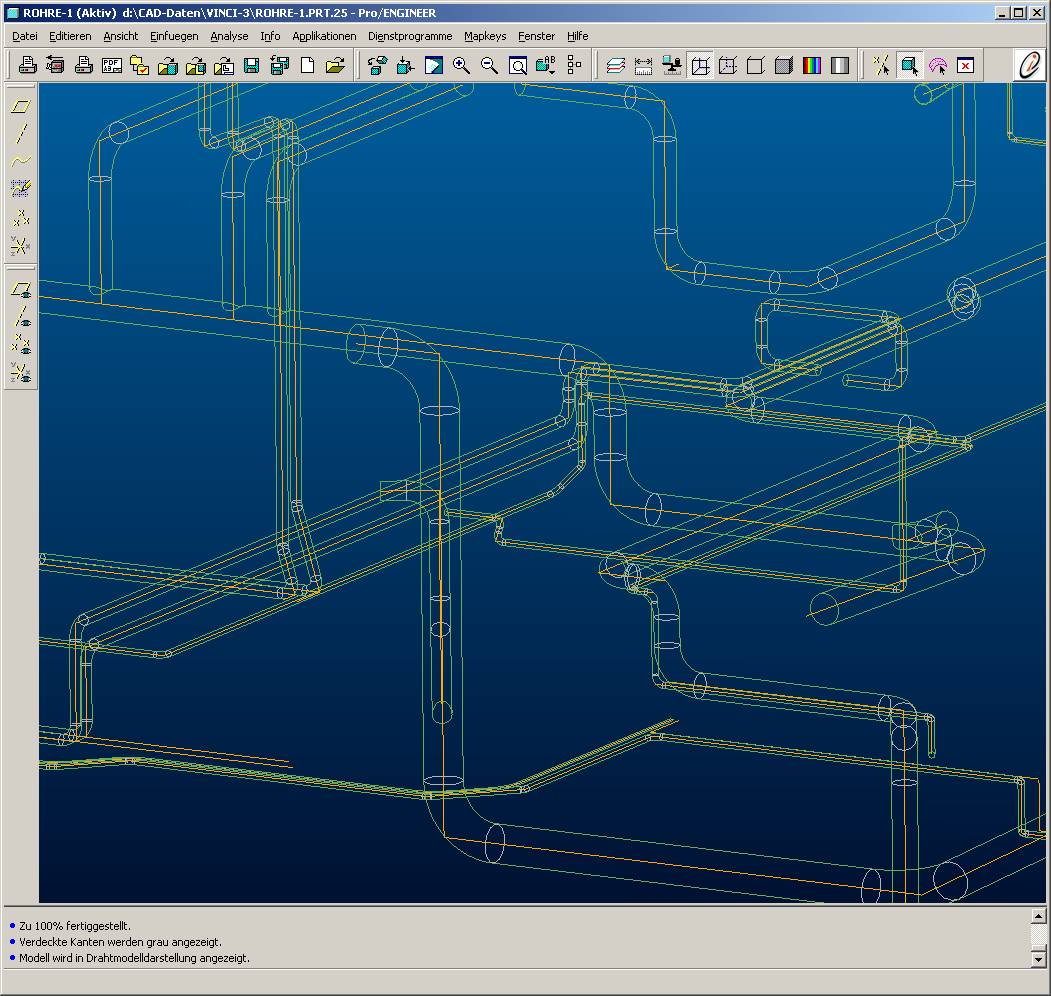Click message 'Verdeckte Kanten werden grau angezeigt.'
This screenshot has height=996, width=1051.
click(x=121, y=942)
